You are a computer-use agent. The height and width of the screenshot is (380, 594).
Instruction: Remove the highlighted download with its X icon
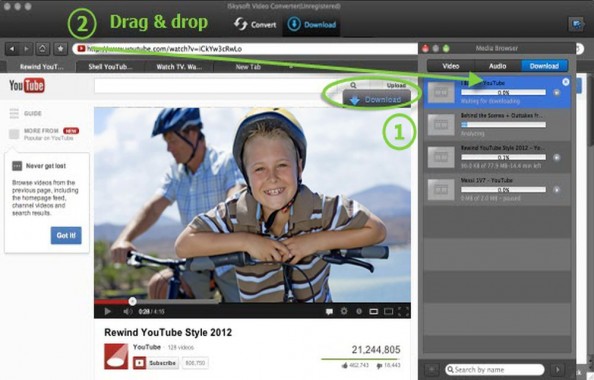566,82
